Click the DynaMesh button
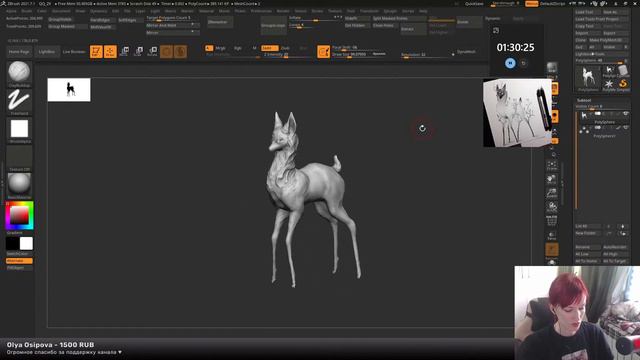The height and width of the screenshot is (360, 640). coord(466,52)
